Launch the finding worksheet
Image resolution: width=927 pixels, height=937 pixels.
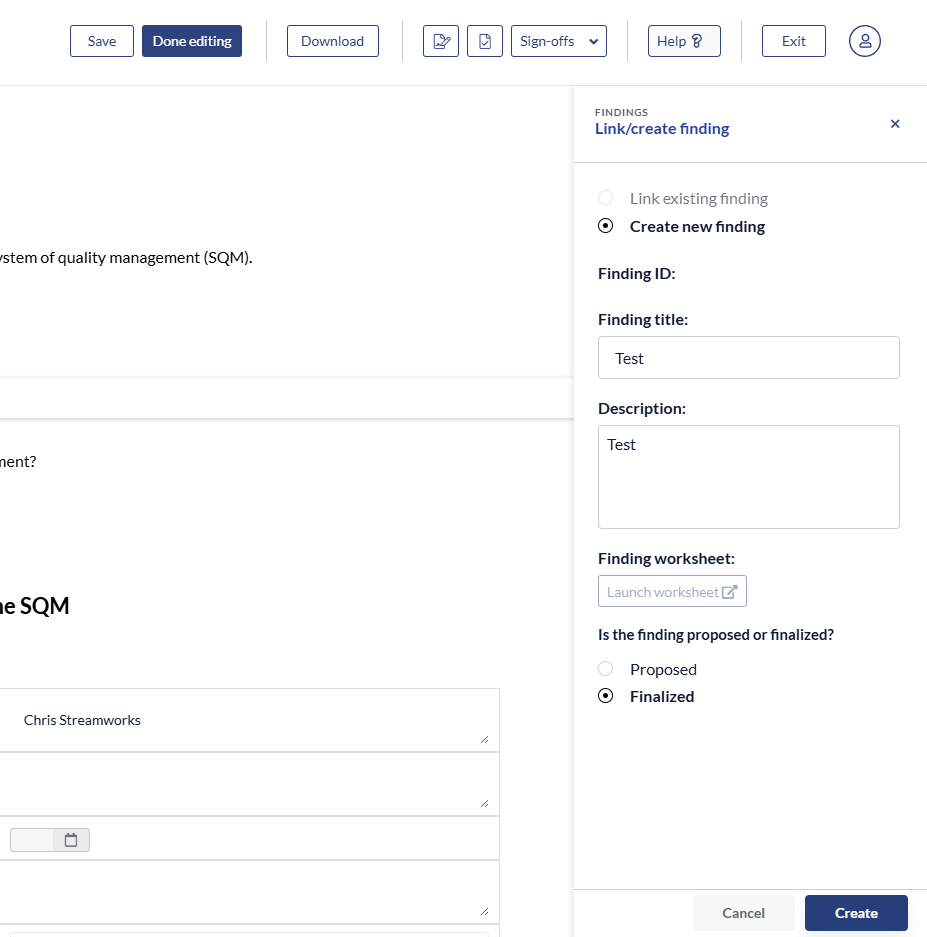click(x=672, y=591)
